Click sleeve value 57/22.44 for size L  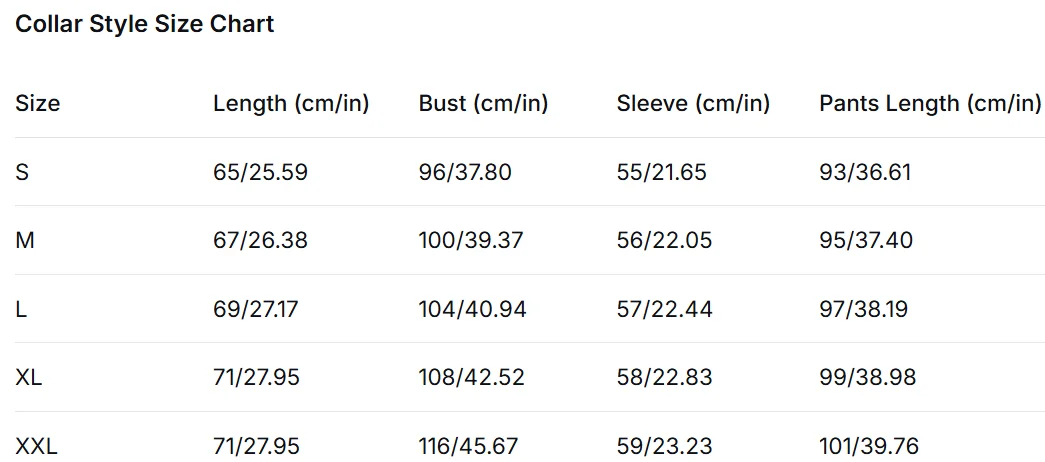coord(664,309)
